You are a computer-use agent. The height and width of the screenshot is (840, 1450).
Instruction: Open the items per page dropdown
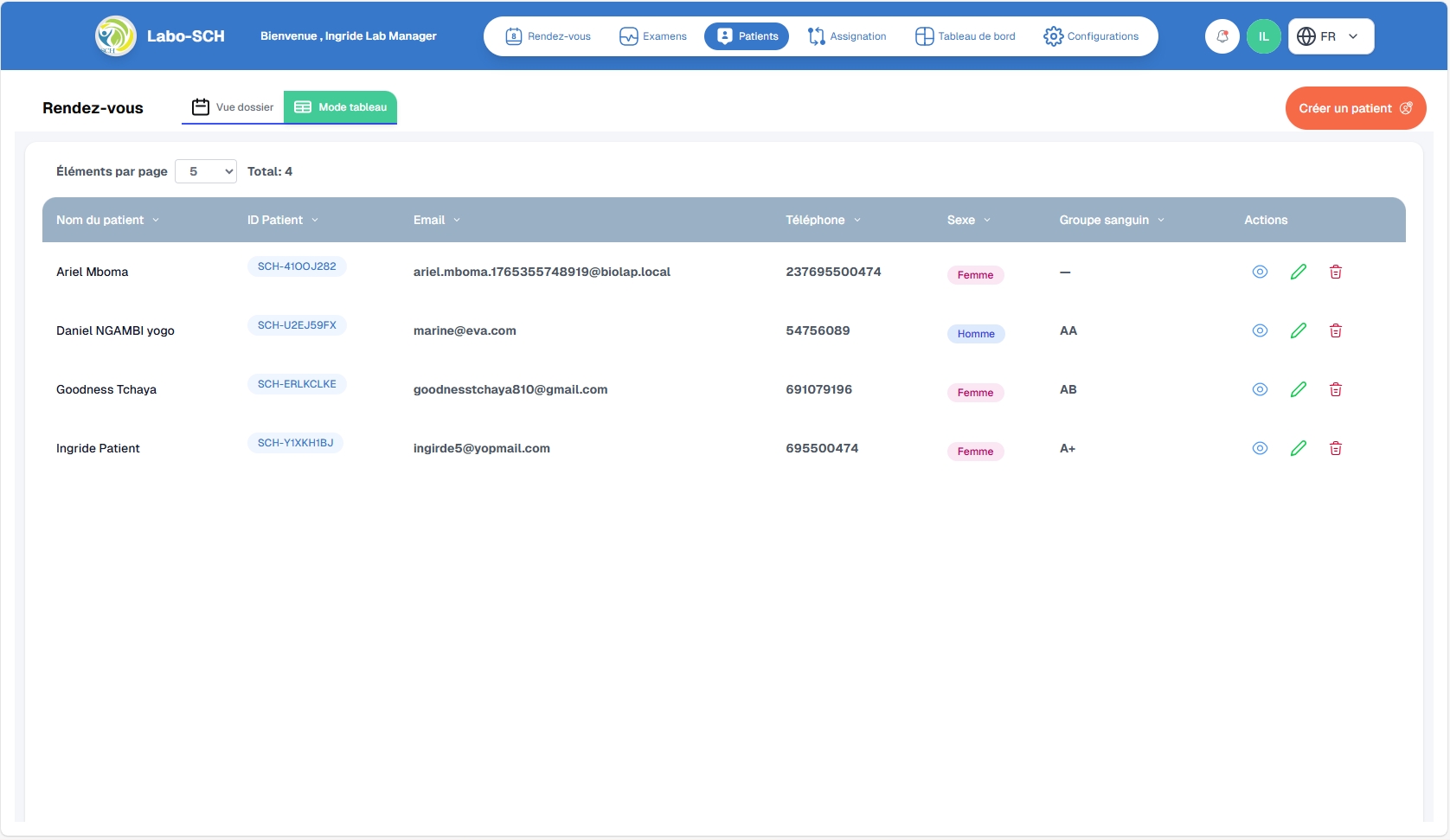pyautogui.click(x=205, y=170)
